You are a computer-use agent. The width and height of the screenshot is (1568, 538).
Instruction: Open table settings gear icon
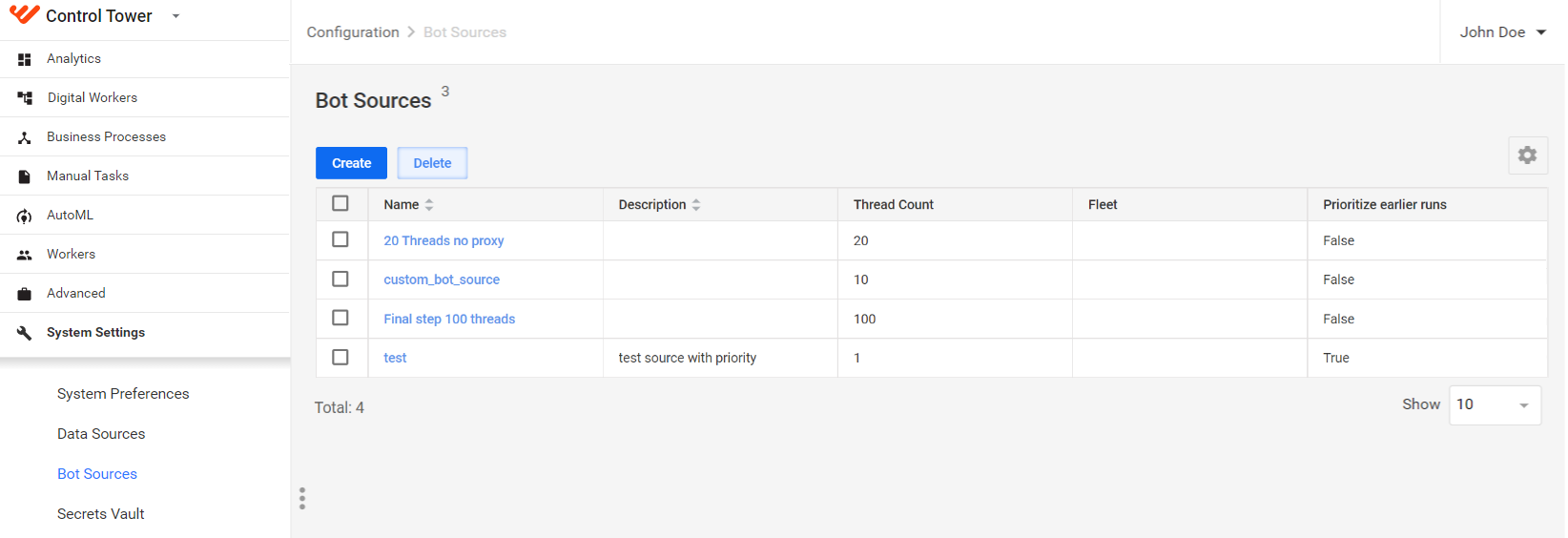click(x=1527, y=155)
